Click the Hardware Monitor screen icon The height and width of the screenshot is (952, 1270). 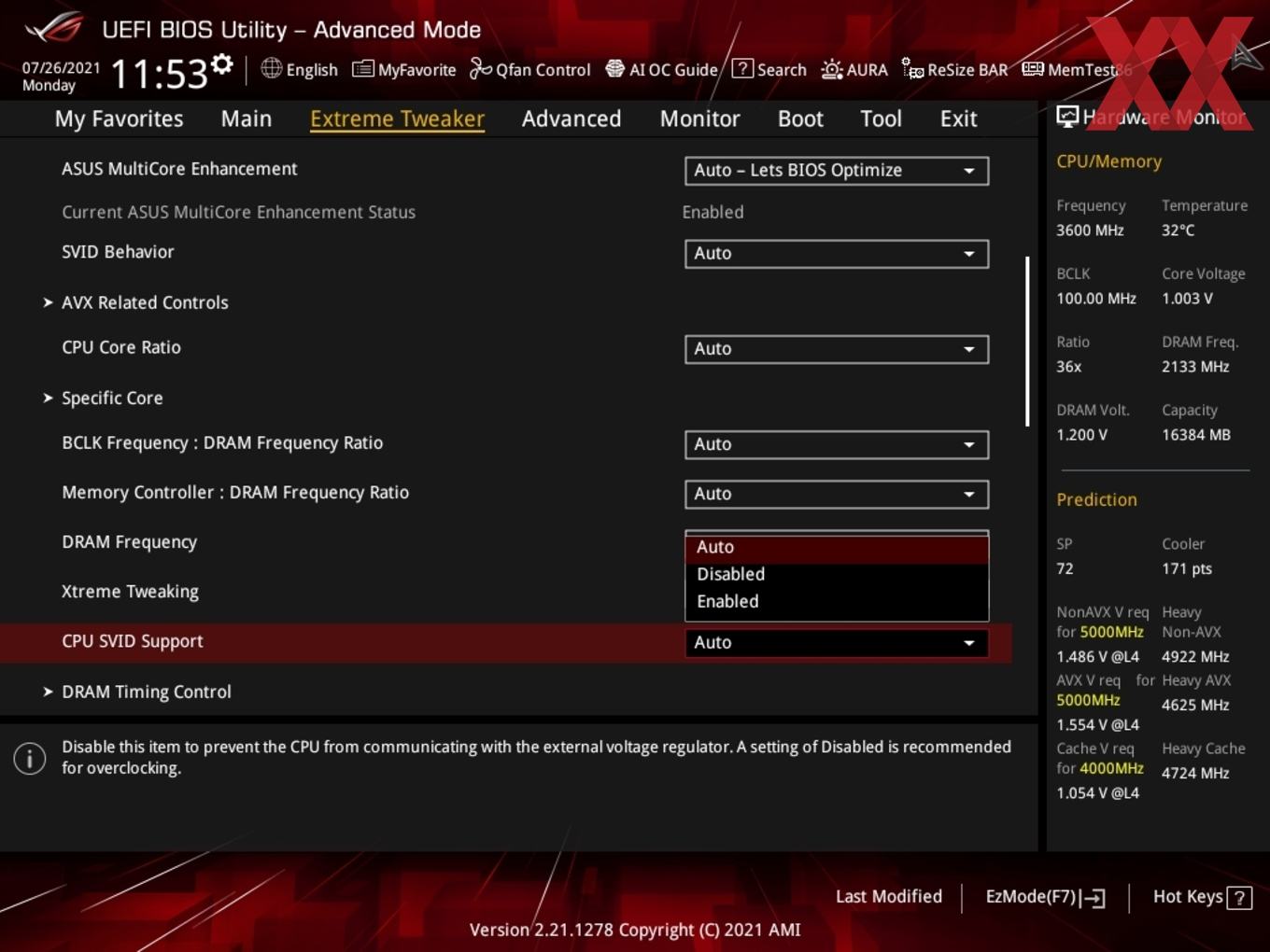coord(1067,117)
